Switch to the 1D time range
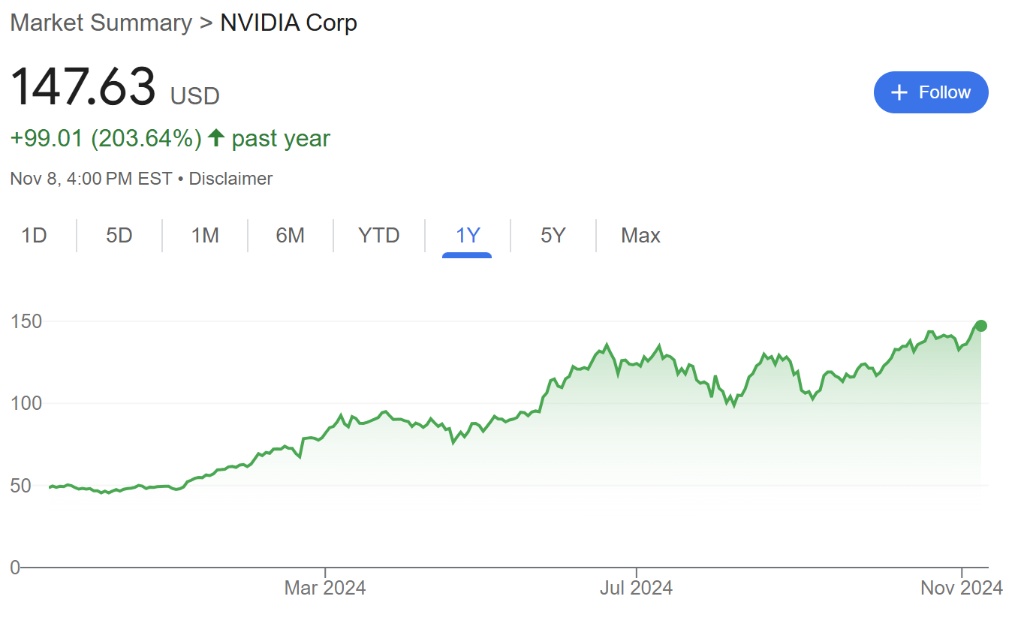1024x628 pixels. 34,236
